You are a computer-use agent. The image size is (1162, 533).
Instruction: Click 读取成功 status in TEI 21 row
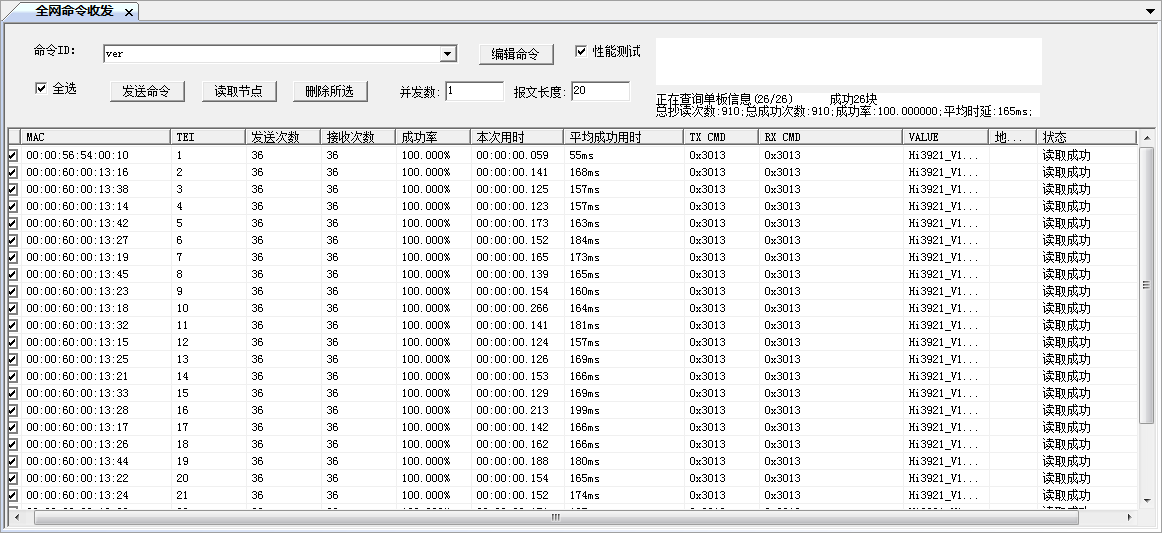1066,495
